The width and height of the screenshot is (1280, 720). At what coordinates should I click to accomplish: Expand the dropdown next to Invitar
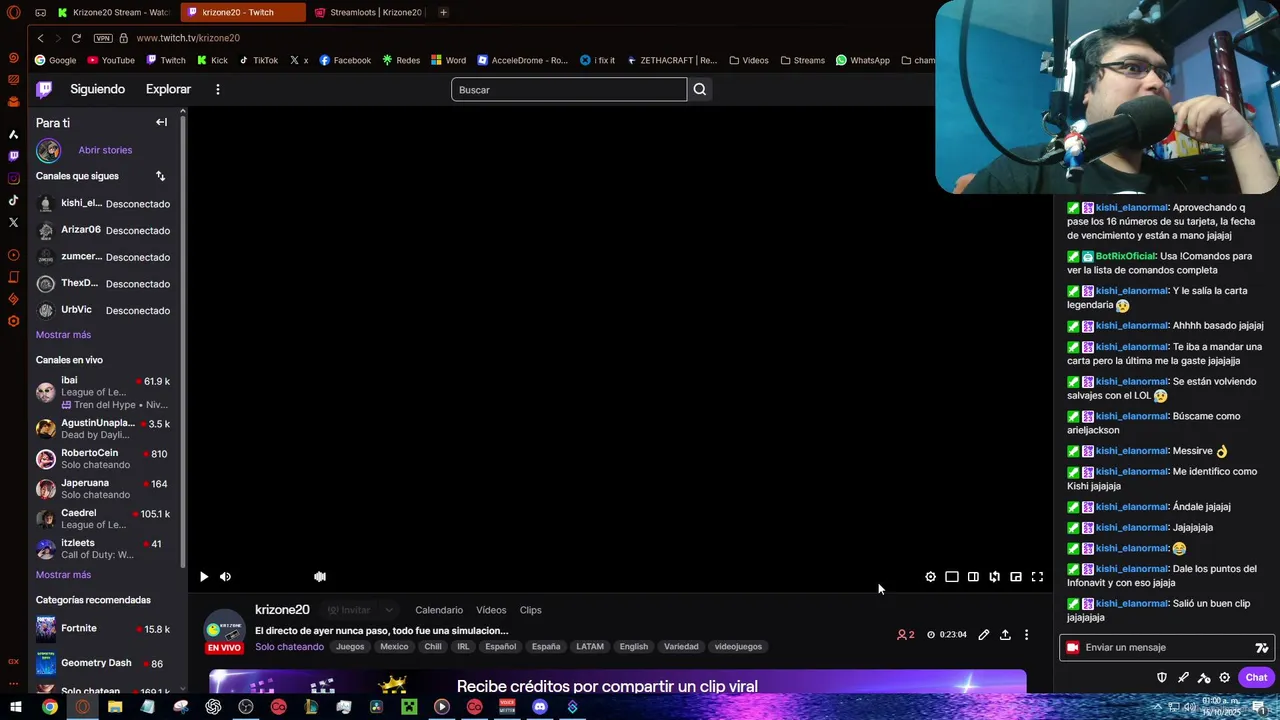[x=389, y=610]
